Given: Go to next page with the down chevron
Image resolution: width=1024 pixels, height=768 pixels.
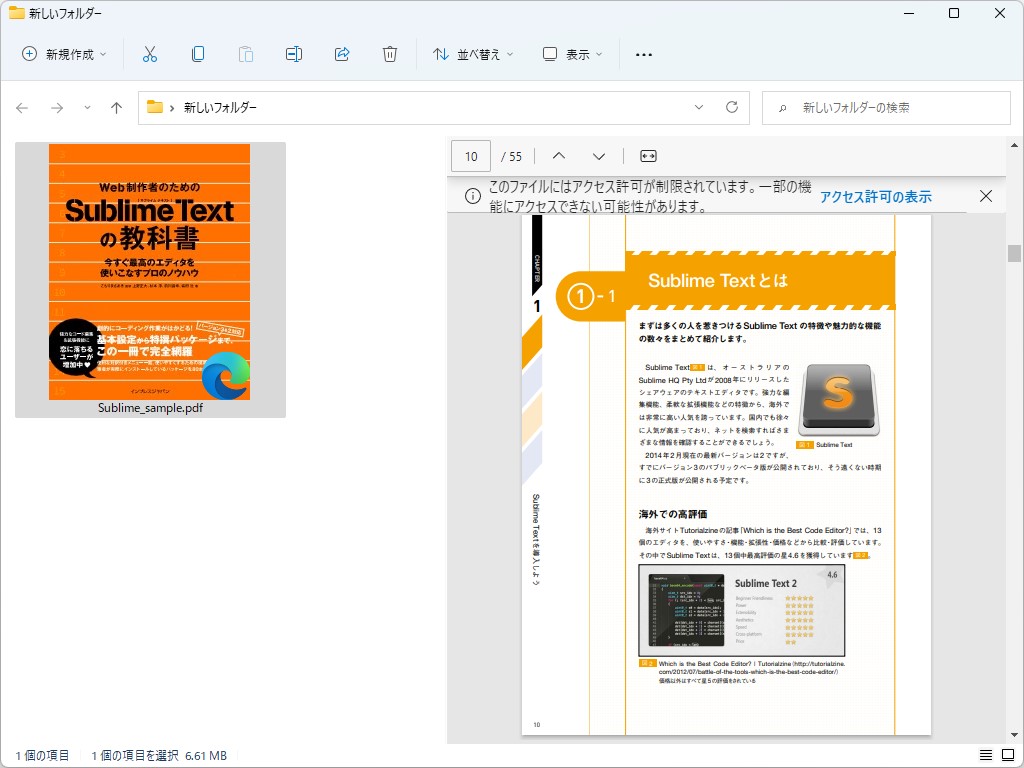Looking at the screenshot, I should (598, 156).
